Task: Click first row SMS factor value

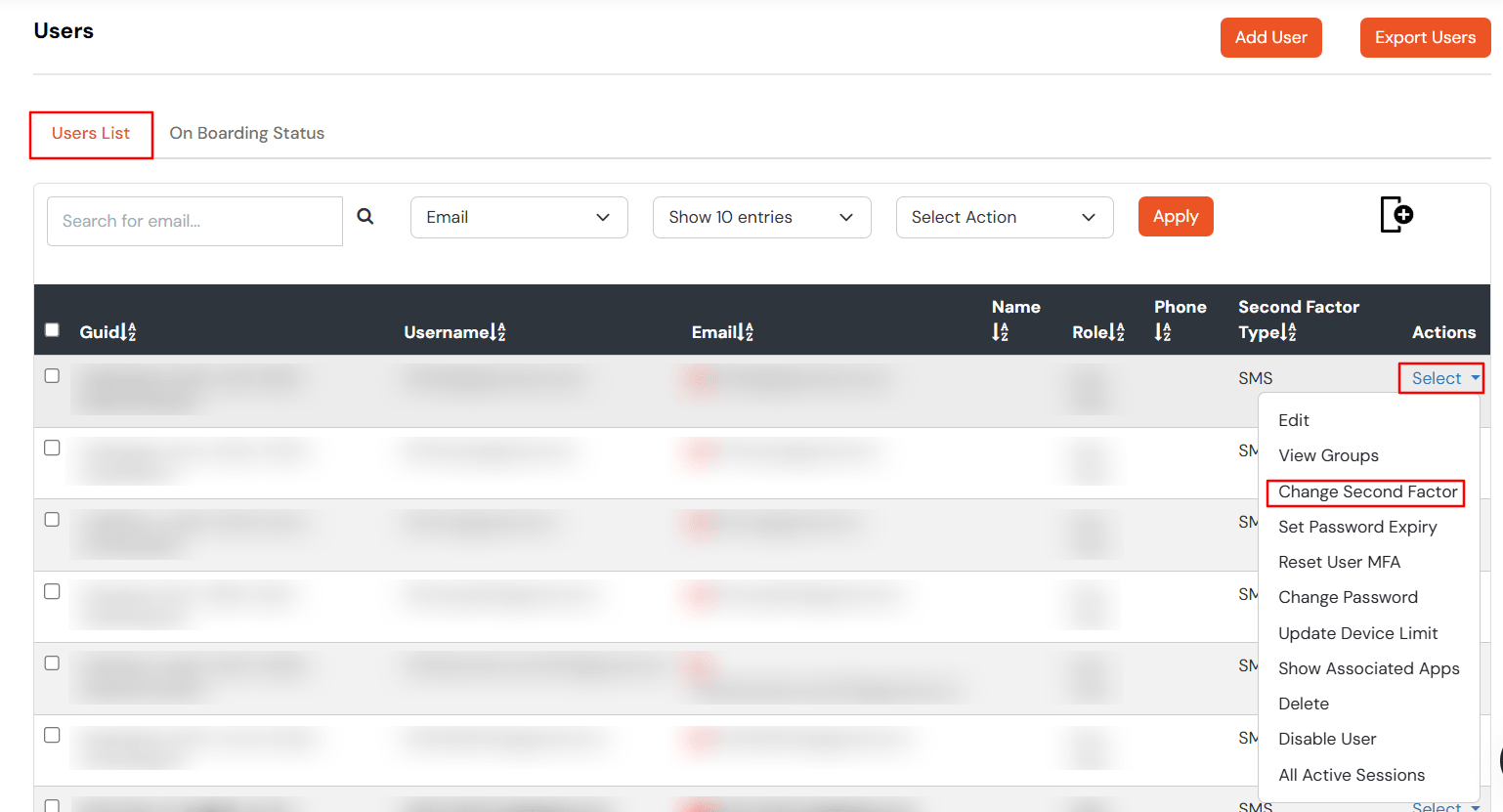Action: 1256,378
